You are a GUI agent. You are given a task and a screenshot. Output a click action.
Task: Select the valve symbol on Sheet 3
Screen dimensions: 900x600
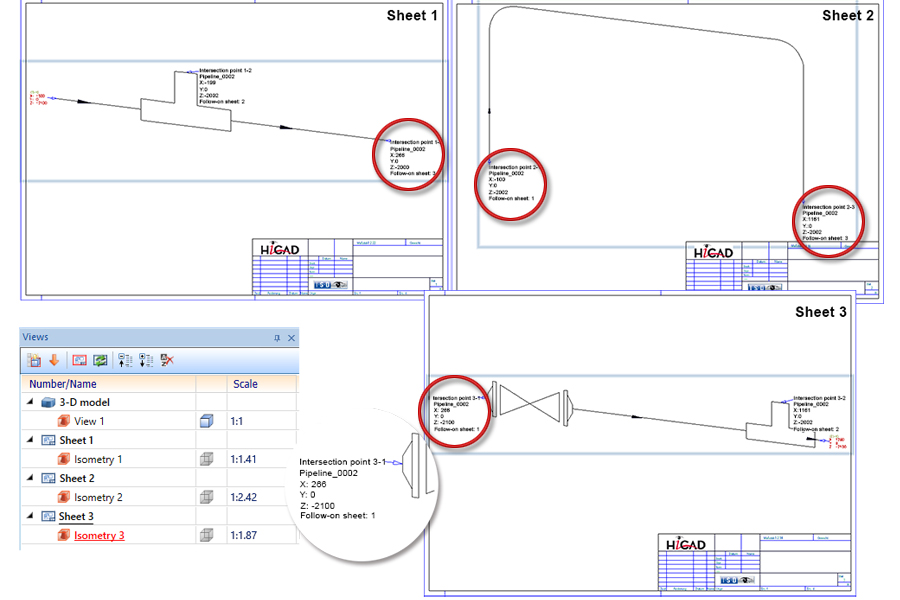(x=529, y=404)
